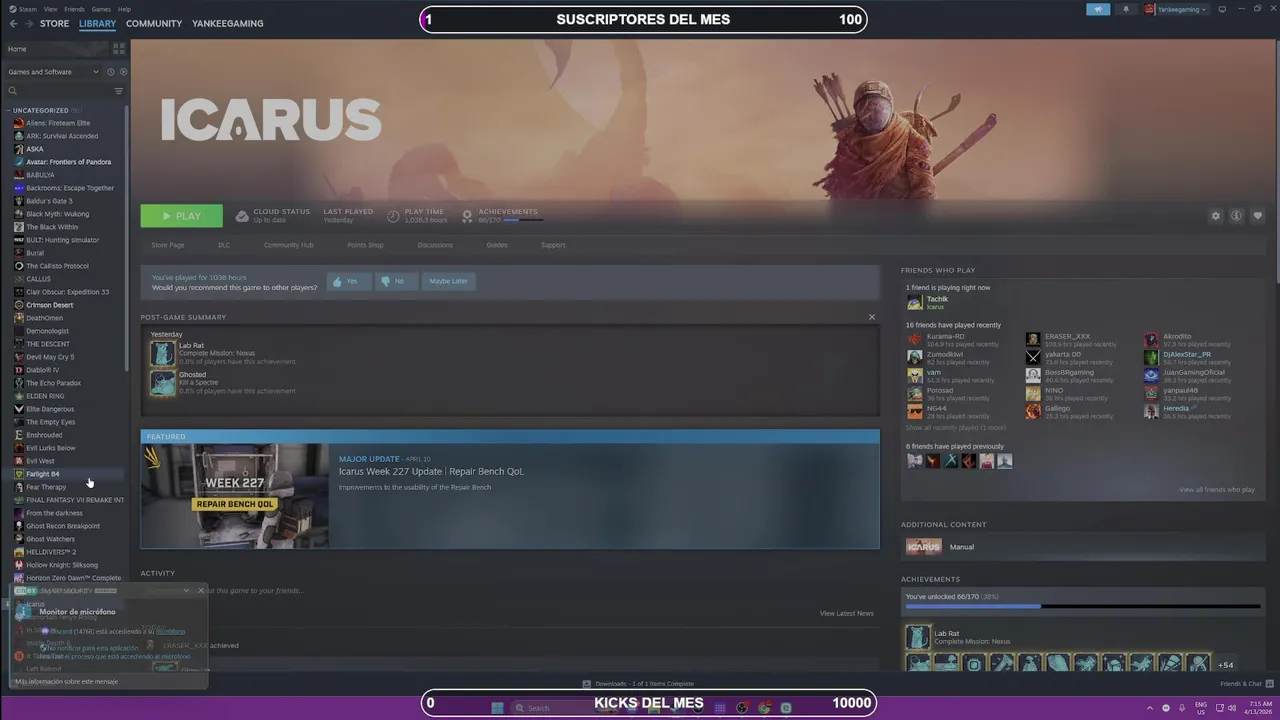Screen dimensions: 1280x720
Task: Open the Community Hub link
Action: [289, 245]
